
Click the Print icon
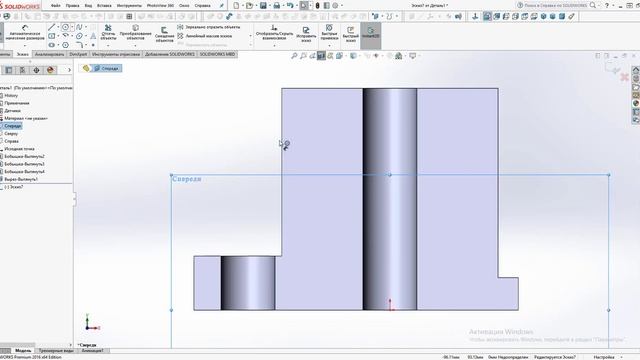point(277,6)
